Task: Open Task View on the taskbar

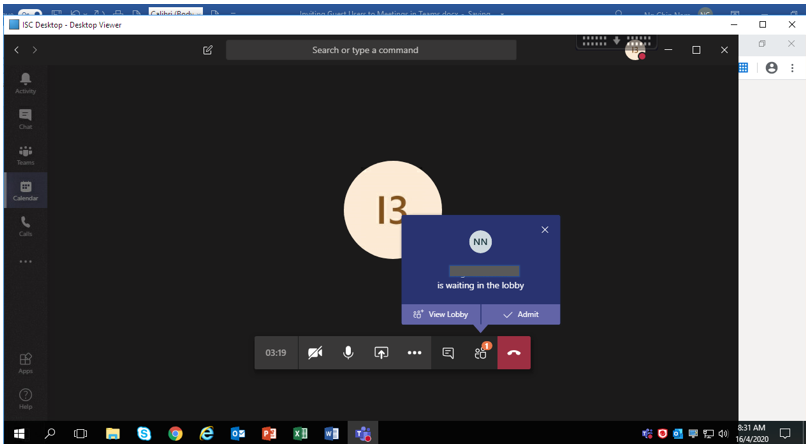Action: pos(80,434)
